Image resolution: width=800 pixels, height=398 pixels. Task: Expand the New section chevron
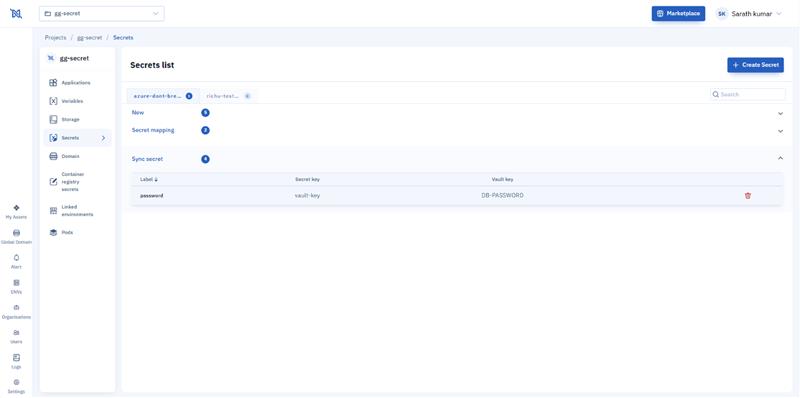pyautogui.click(x=780, y=113)
